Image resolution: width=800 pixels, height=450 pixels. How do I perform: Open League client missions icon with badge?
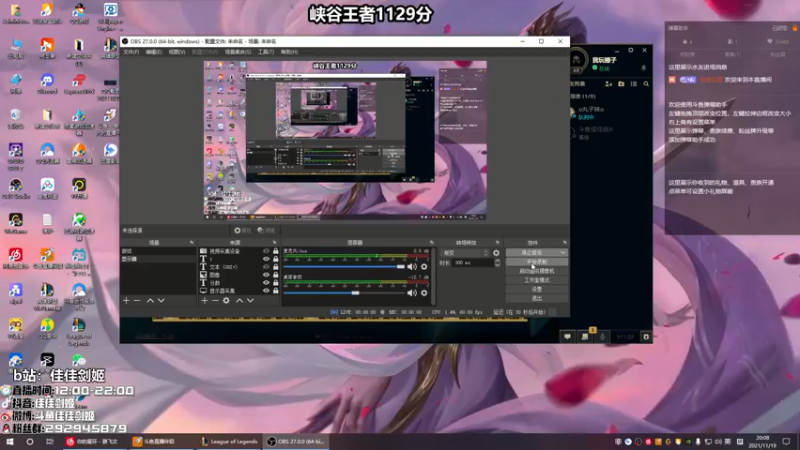[585, 336]
